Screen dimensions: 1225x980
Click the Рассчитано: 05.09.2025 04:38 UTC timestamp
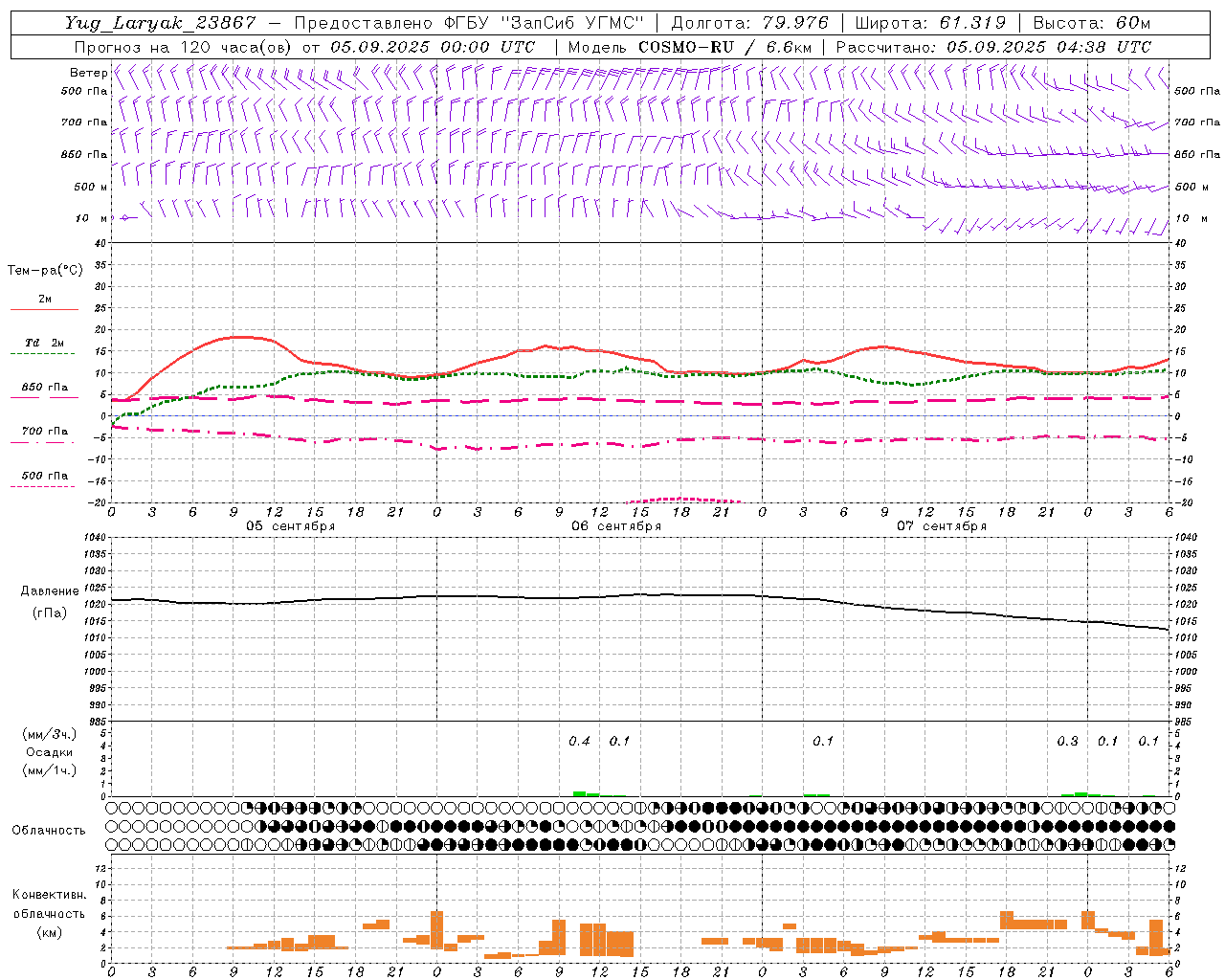(x=993, y=47)
